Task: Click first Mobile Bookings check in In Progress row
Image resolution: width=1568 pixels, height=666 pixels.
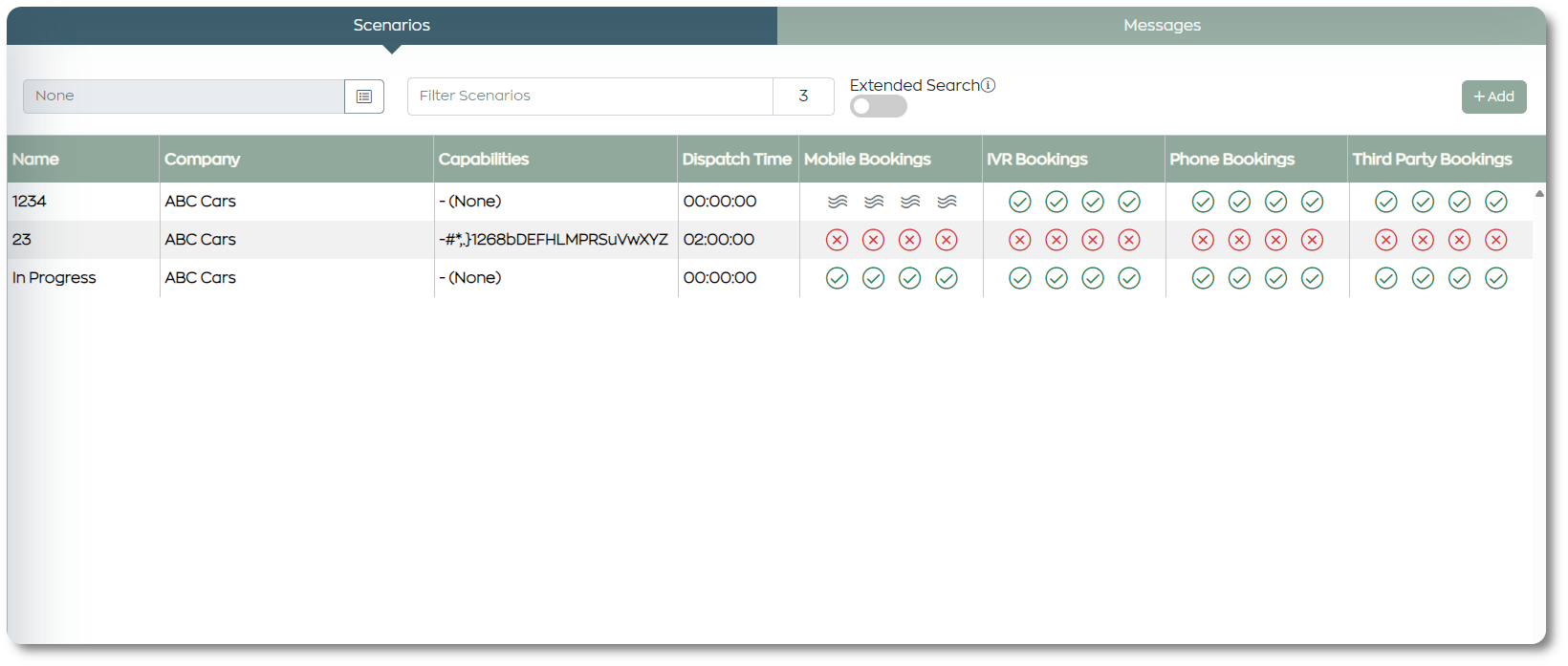Action: tap(838, 278)
